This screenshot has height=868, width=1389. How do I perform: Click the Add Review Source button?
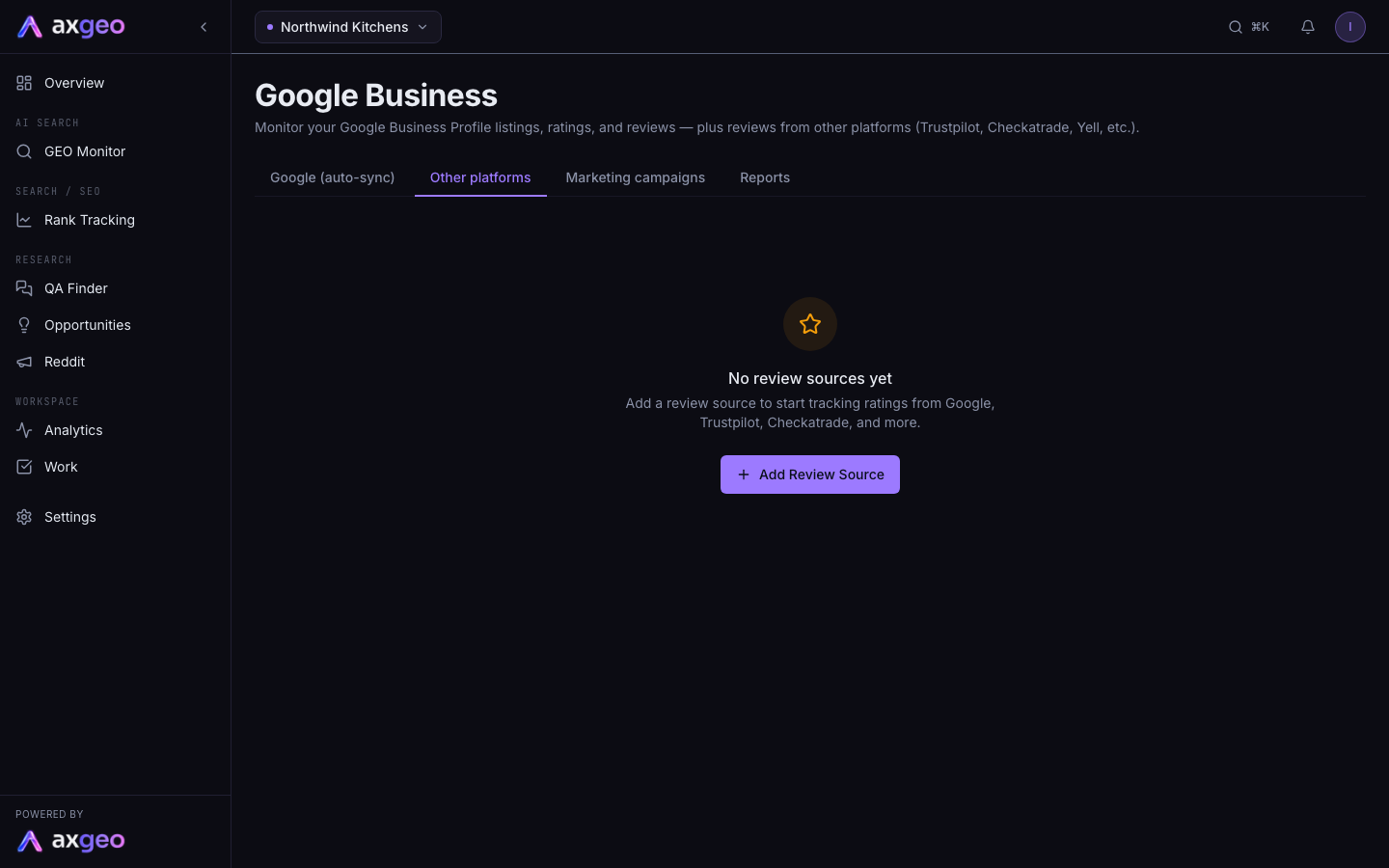tap(810, 475)
